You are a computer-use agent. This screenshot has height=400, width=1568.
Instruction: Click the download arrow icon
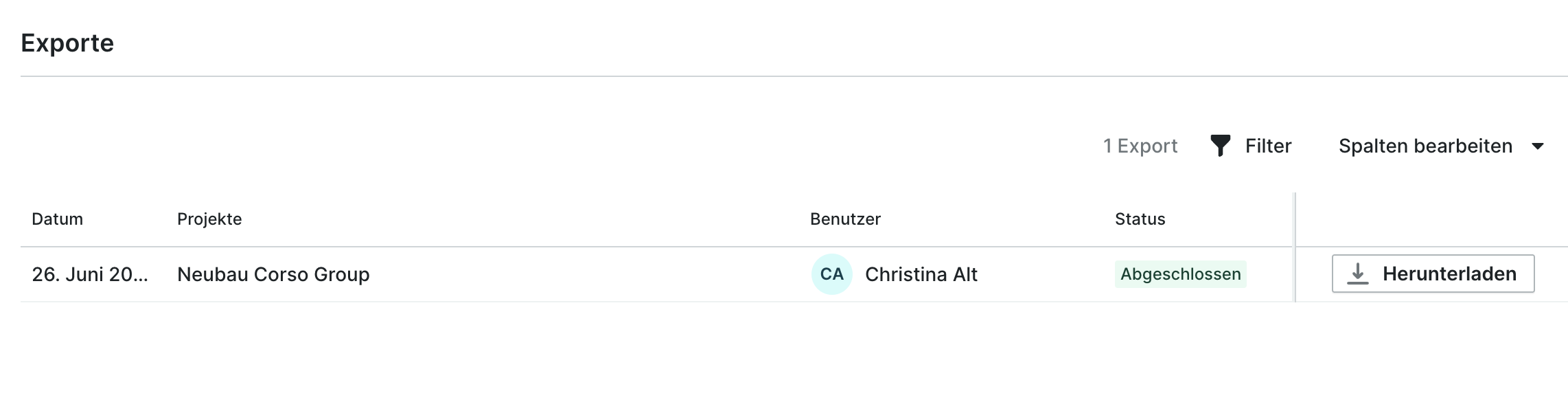(x=1357, y=274)
